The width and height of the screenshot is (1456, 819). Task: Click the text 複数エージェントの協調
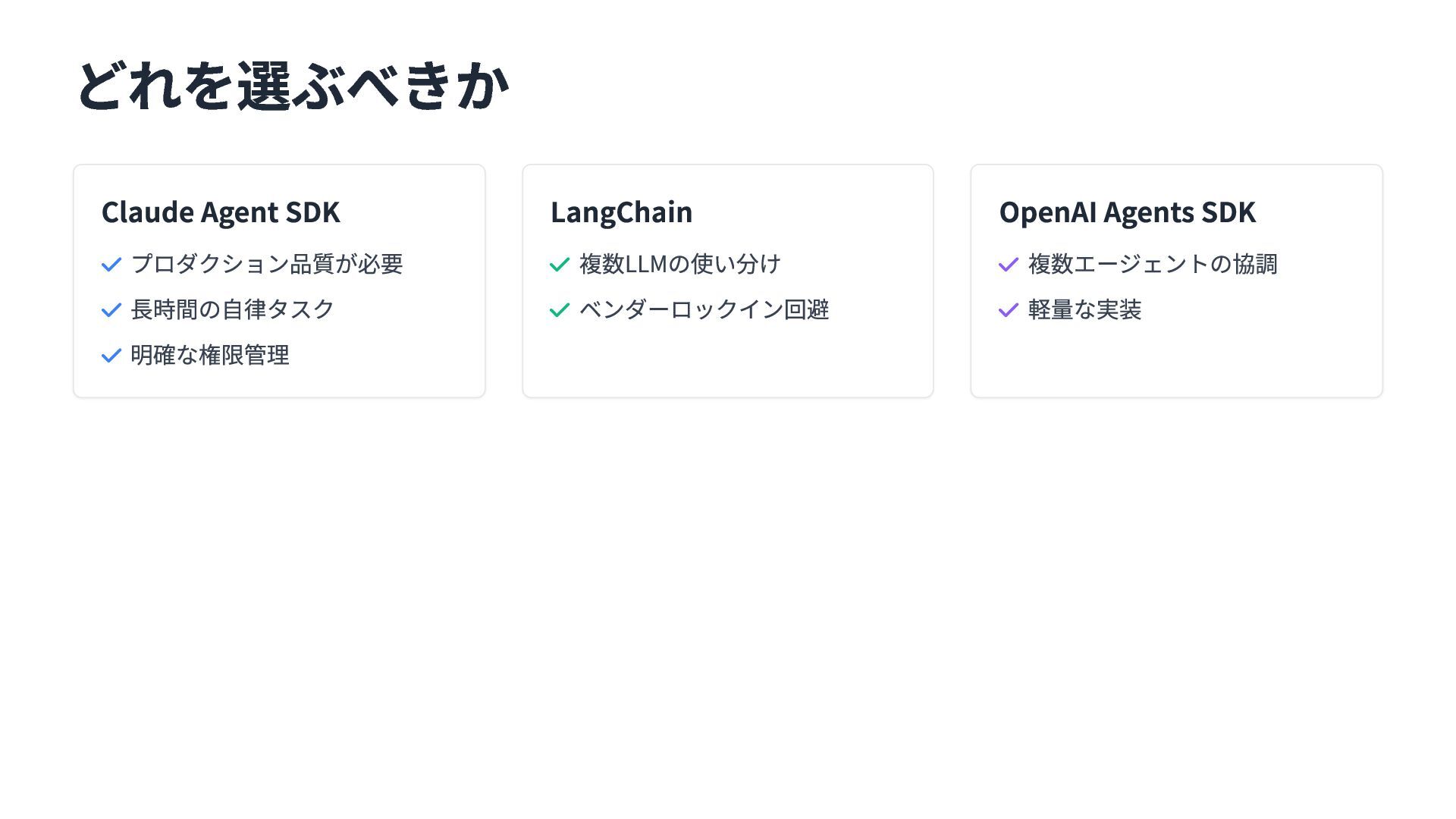1153,264
